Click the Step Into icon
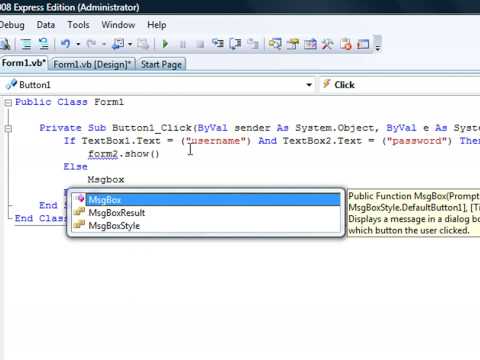Viewport: 480px width, 360px height. click(x=218, y=44)
